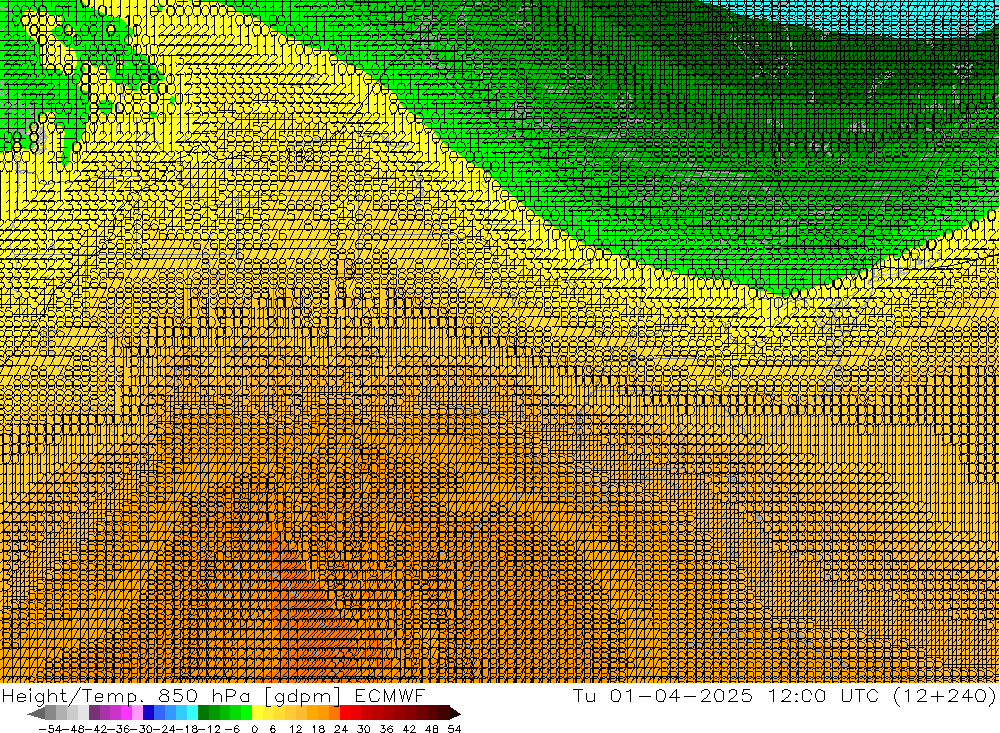Click the legend value '42' (positive)
1000x733 pixels.
pos(409,729)
